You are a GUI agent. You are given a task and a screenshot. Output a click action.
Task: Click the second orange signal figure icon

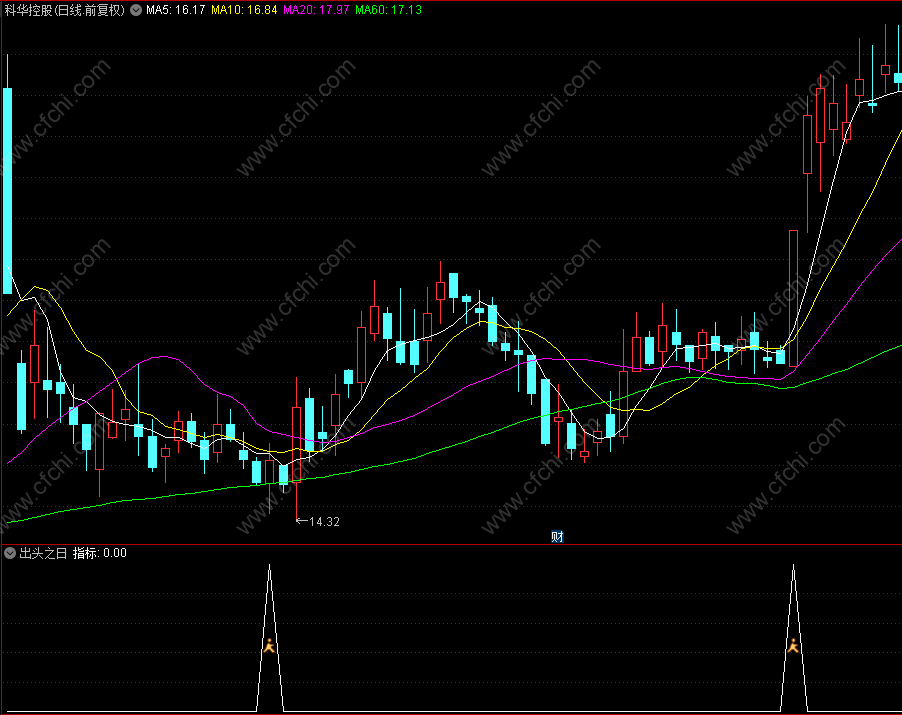click(x=793, y=645)
